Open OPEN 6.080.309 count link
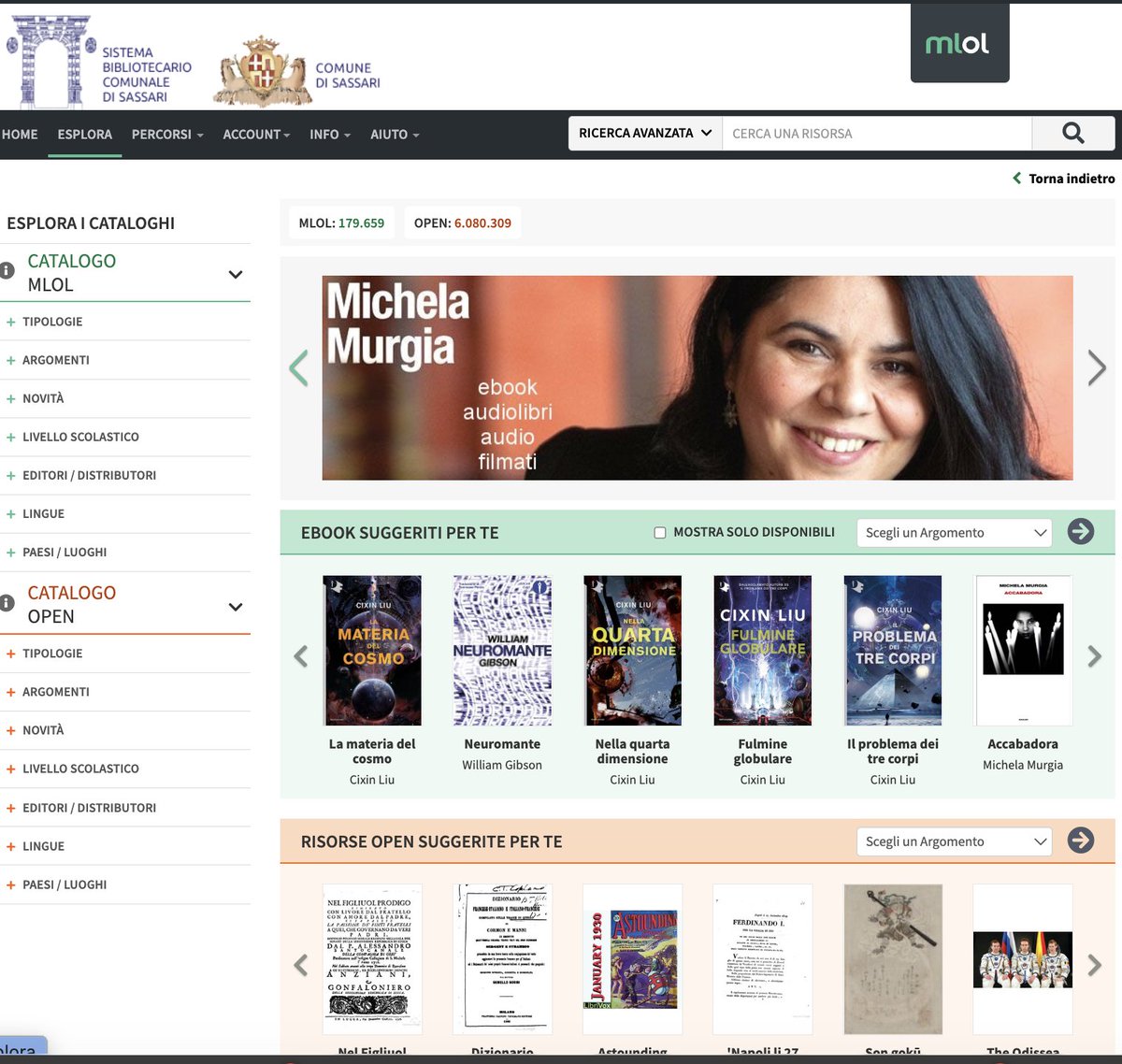The height and width of the screenshot is (1064, 1122). point(463,223)
